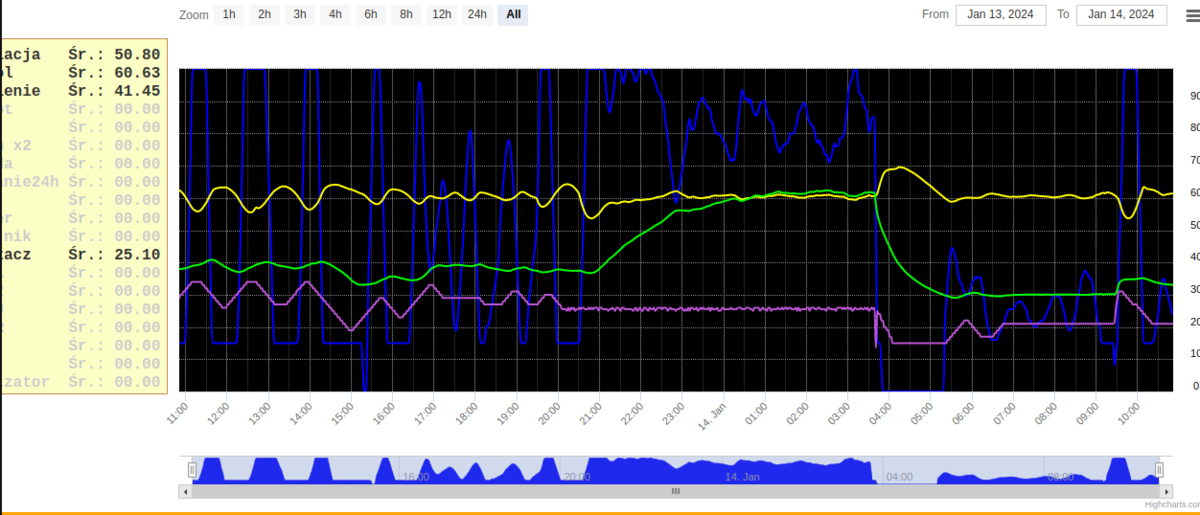Click the To date field Jan 14, 2024
This screenshot has width=1200, height=515.
pyautogui.click(x=1121, y=15)
